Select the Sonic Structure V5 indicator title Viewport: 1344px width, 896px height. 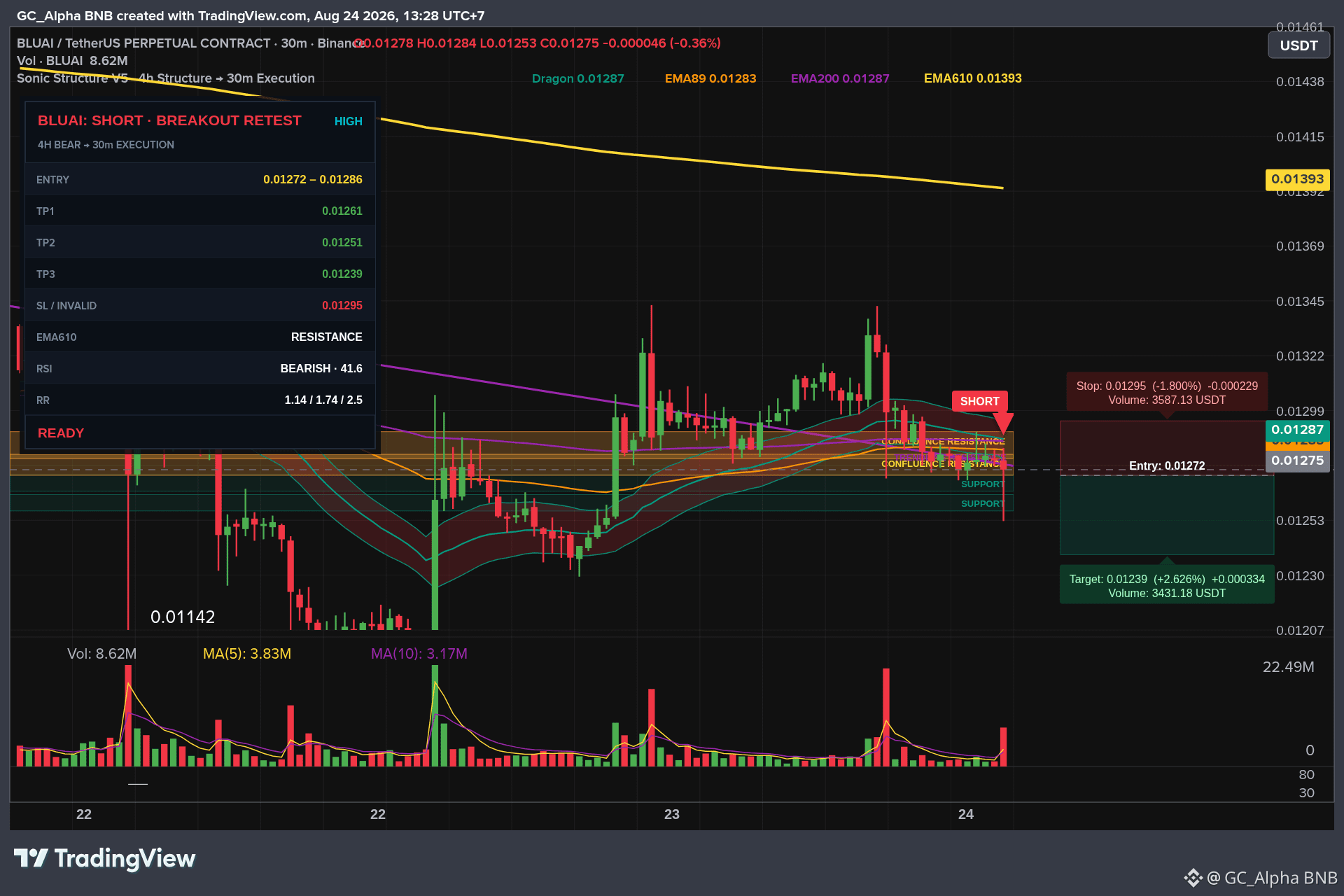[166, 78]
